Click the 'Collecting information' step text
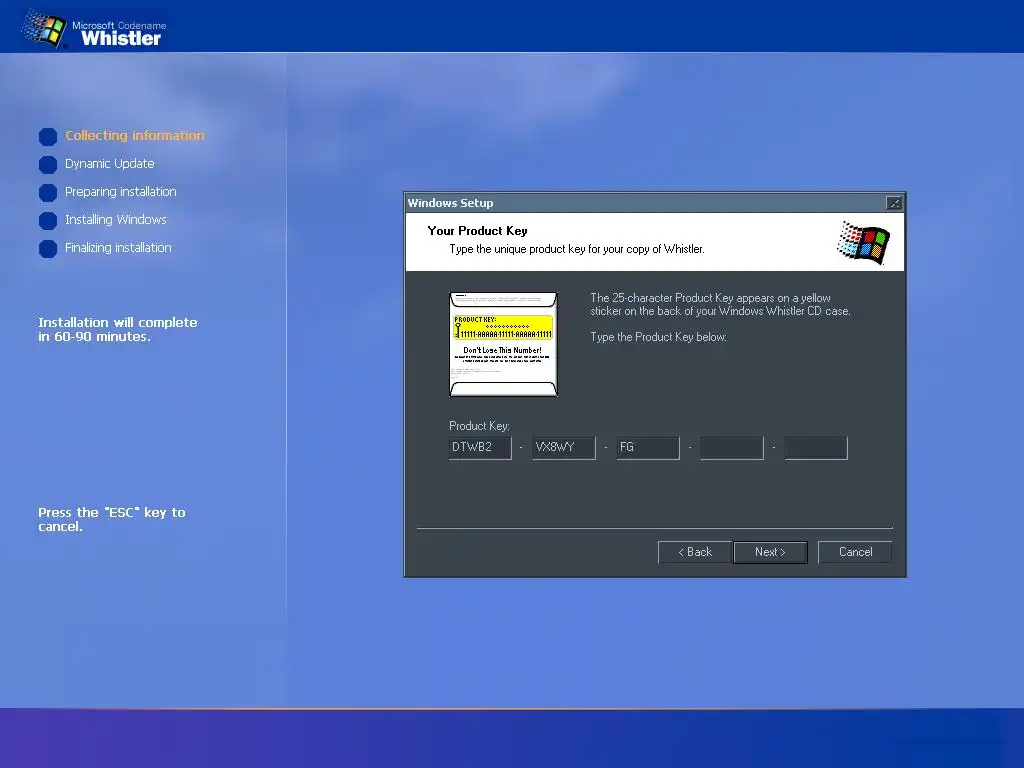1024x768 pixels. tap(135, 136)
